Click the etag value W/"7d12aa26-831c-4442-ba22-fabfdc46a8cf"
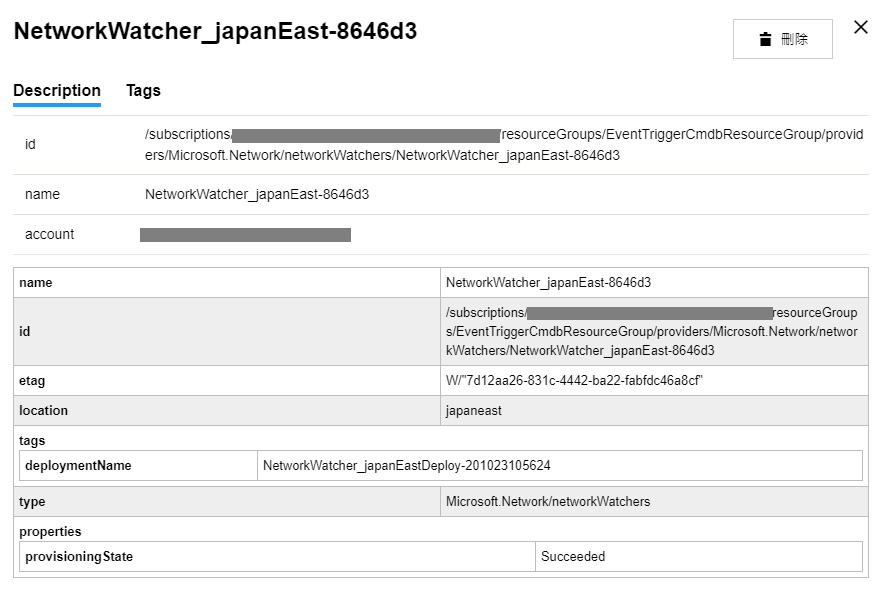This screenshot has width=892, height=594. pos(574,381)
